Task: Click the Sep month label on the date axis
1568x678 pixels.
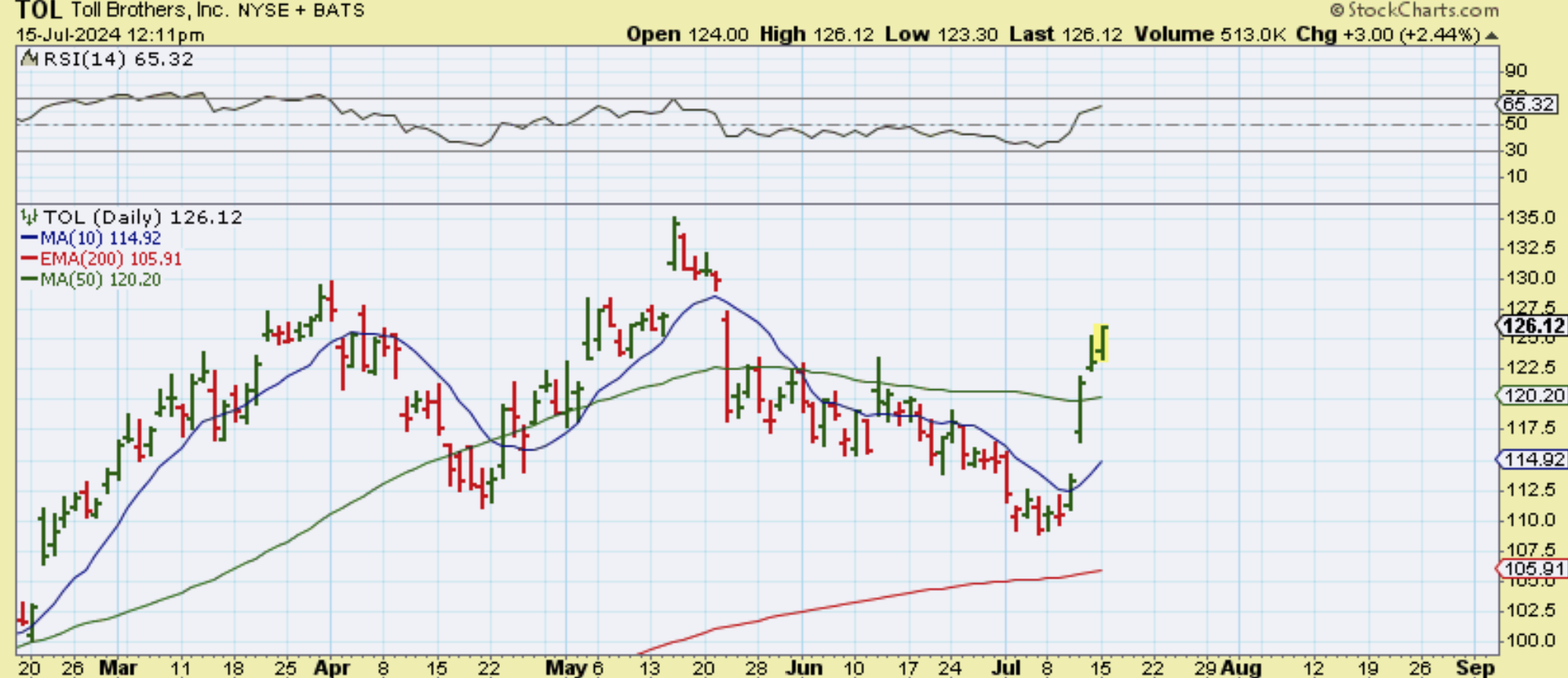Action: [1475, 668]
